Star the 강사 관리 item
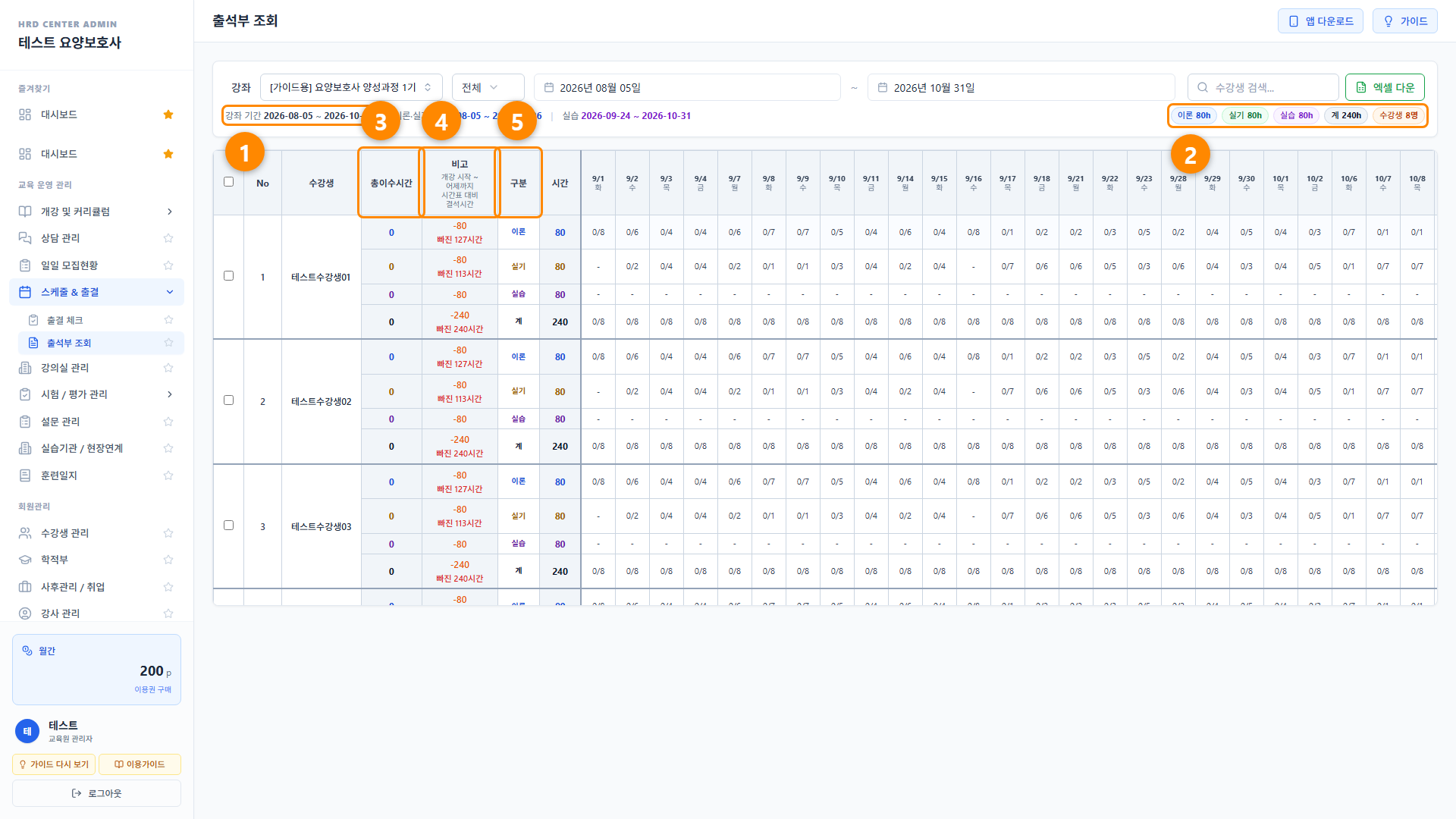 coord(168,613)
